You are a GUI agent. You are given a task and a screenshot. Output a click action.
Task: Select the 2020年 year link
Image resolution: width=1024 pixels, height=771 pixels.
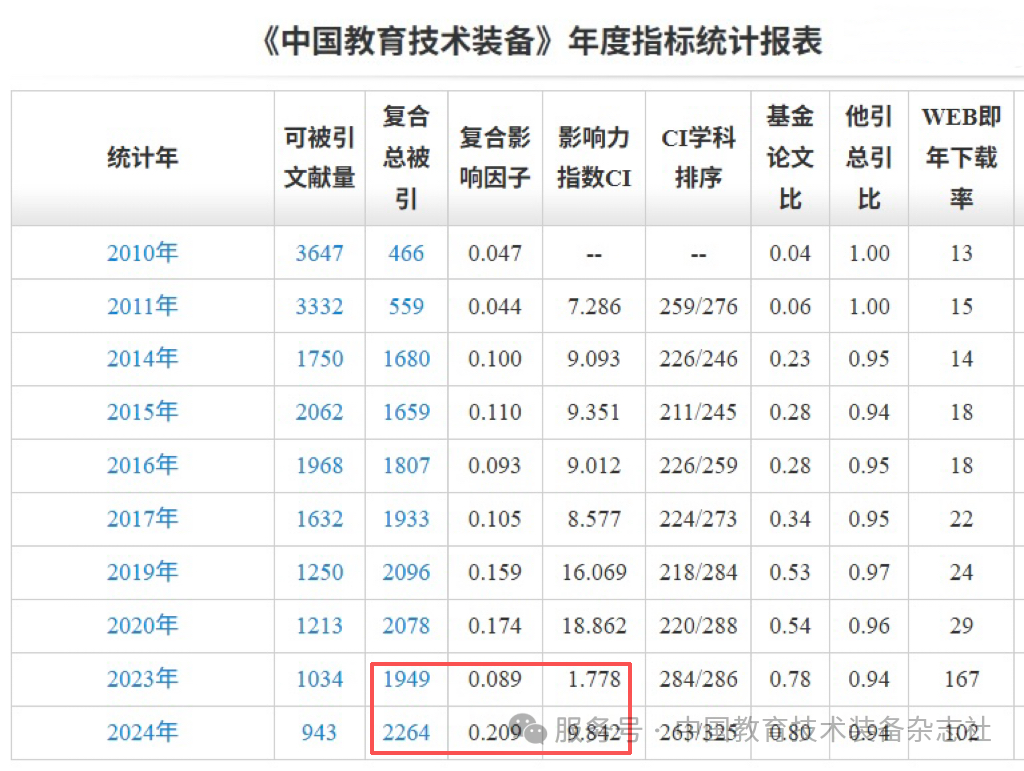click(x=142, y=626)
